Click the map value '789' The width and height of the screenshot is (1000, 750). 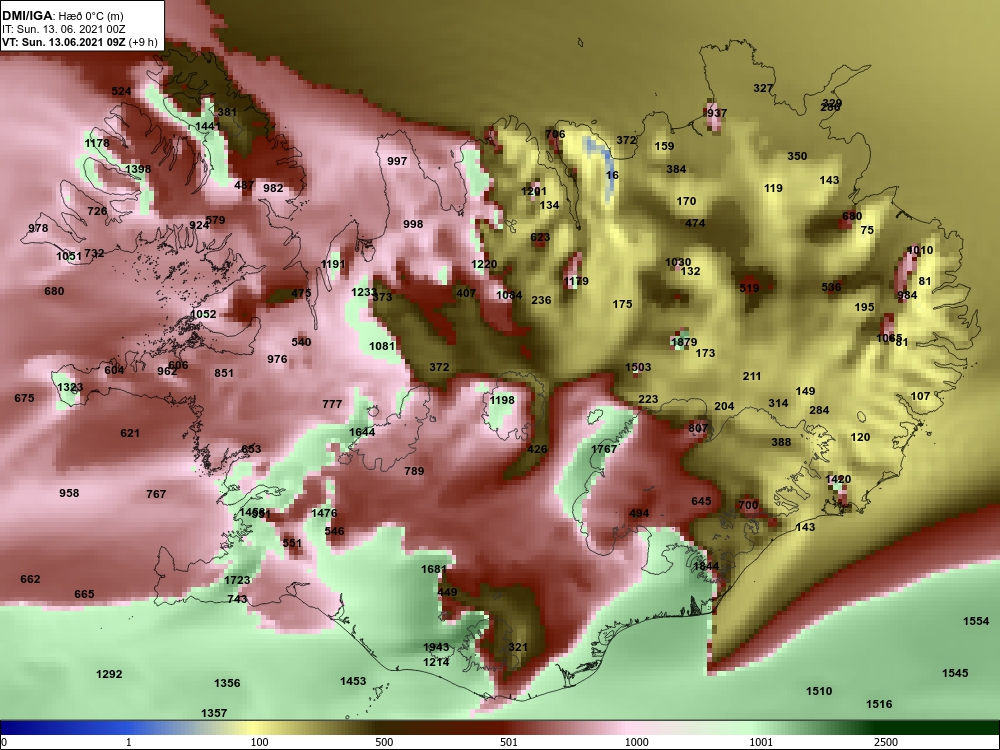[x=414, y=471]
